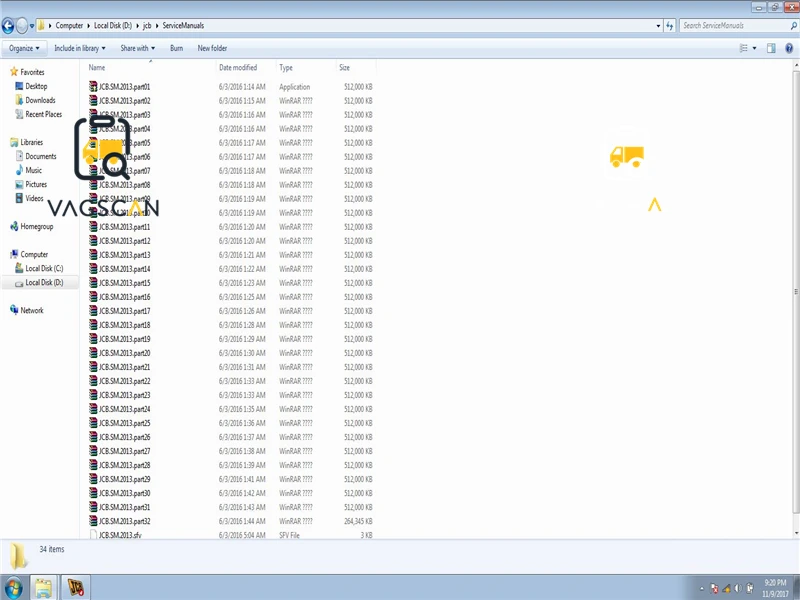Image resolution: width=800 pixels, height=600 pixels.
Task: Select the JCB.SM.2013.part13 archive icon
Action: pos(93,255)
